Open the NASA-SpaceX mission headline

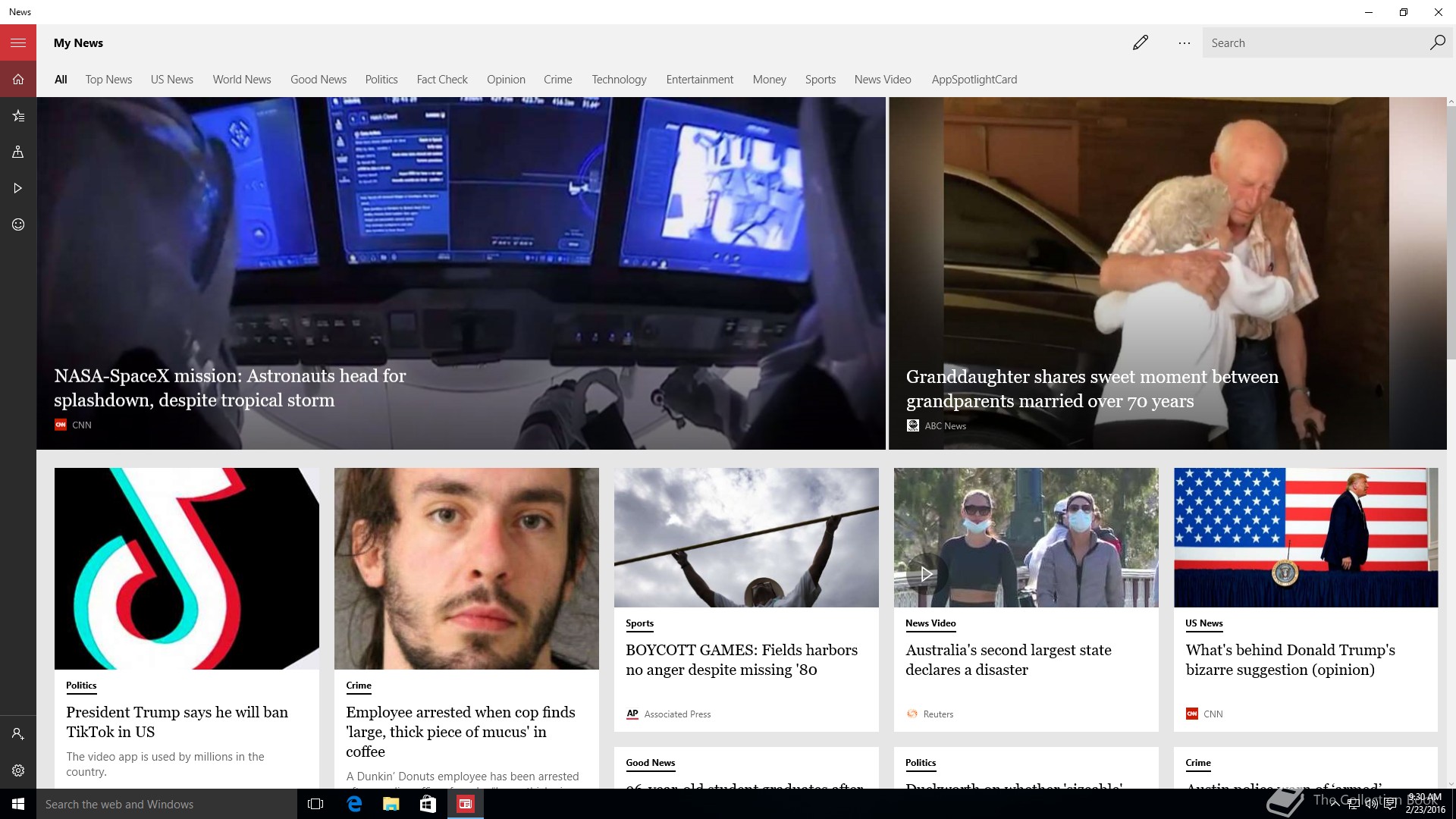click(230, 388)
